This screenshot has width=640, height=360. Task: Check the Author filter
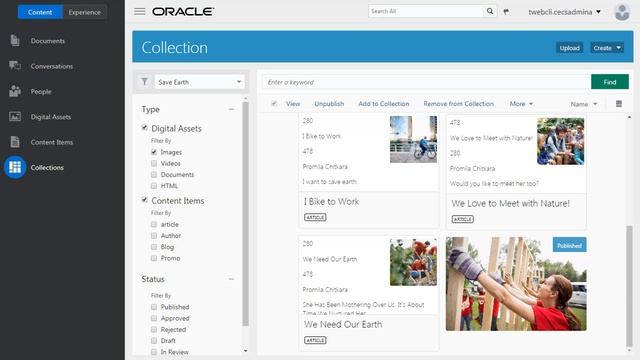coord(154,236)
